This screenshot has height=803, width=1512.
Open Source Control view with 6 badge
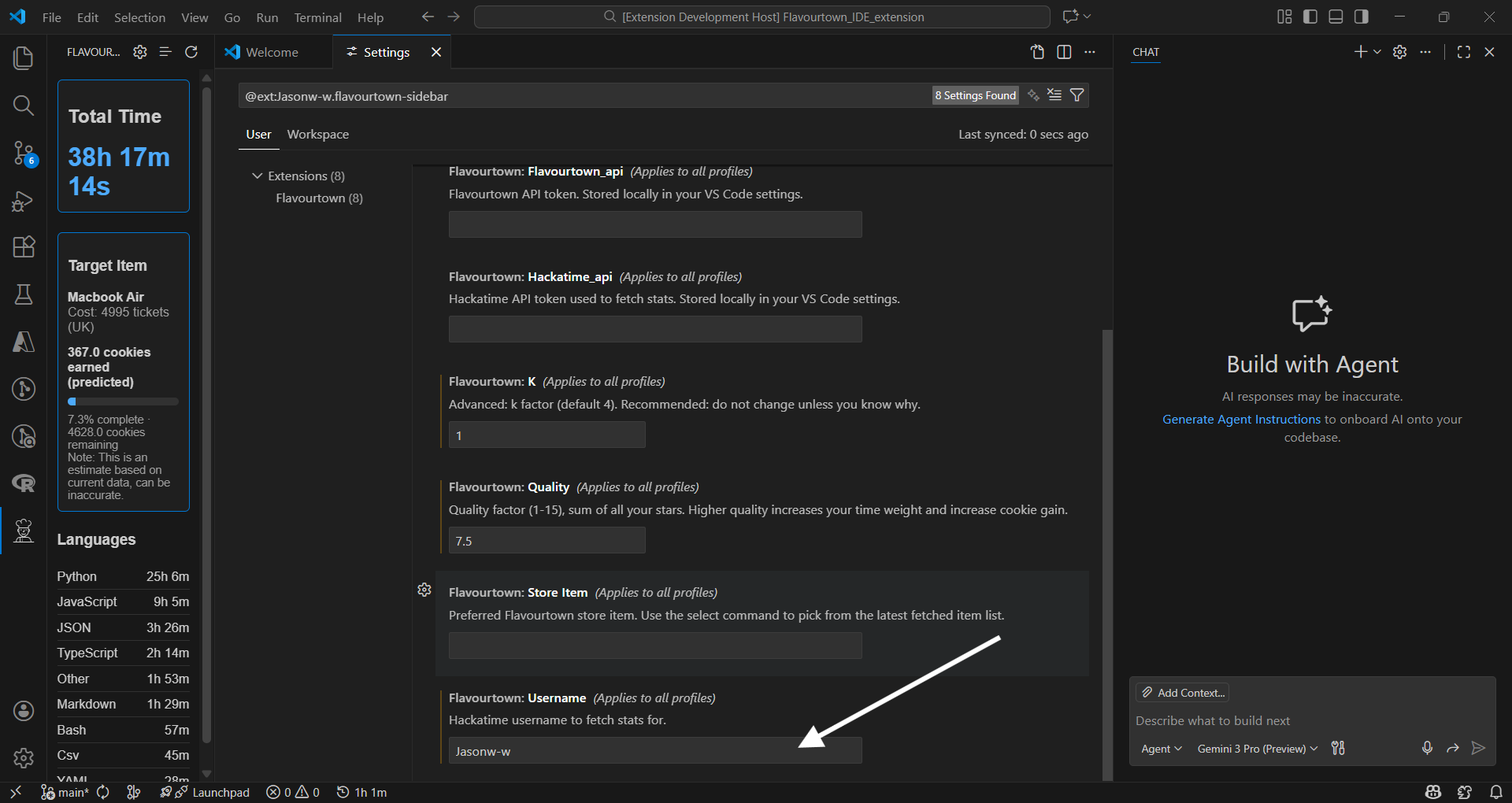point(24,154)
